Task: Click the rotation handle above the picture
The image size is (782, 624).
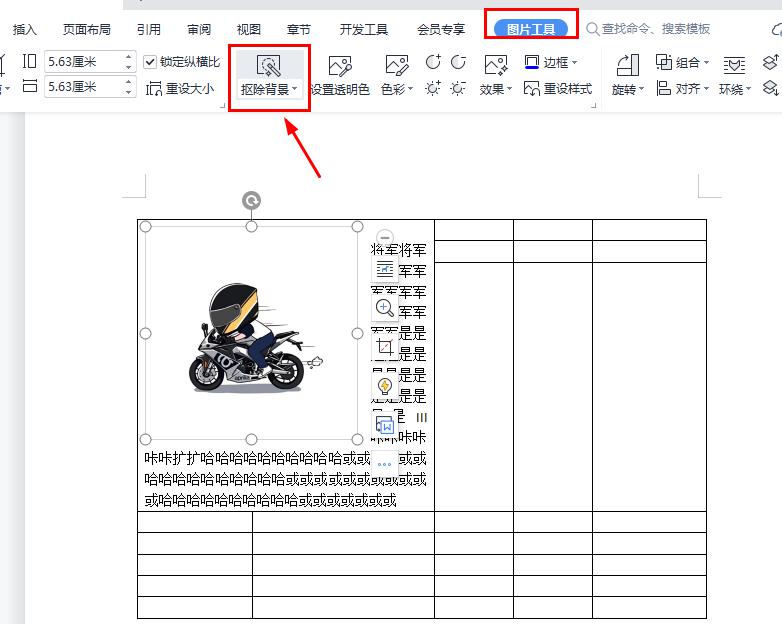Action: (x=251, y=201)
